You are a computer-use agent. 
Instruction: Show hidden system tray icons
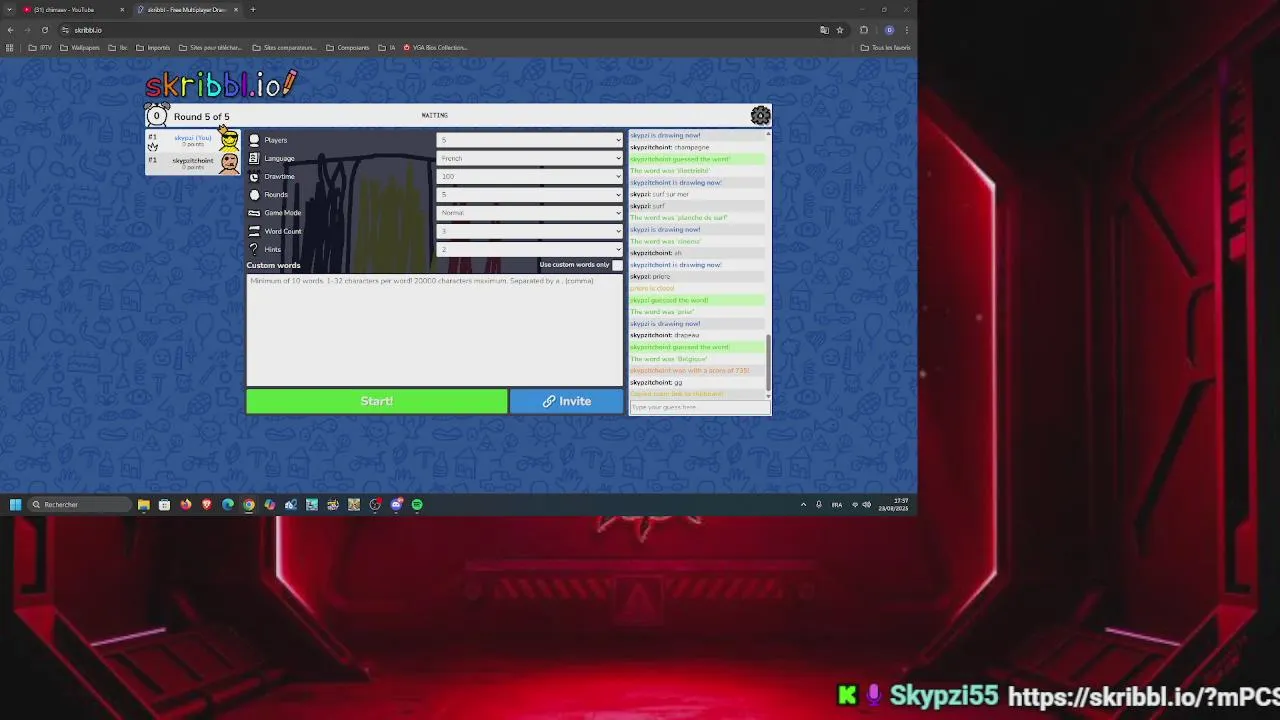[803, 505]
